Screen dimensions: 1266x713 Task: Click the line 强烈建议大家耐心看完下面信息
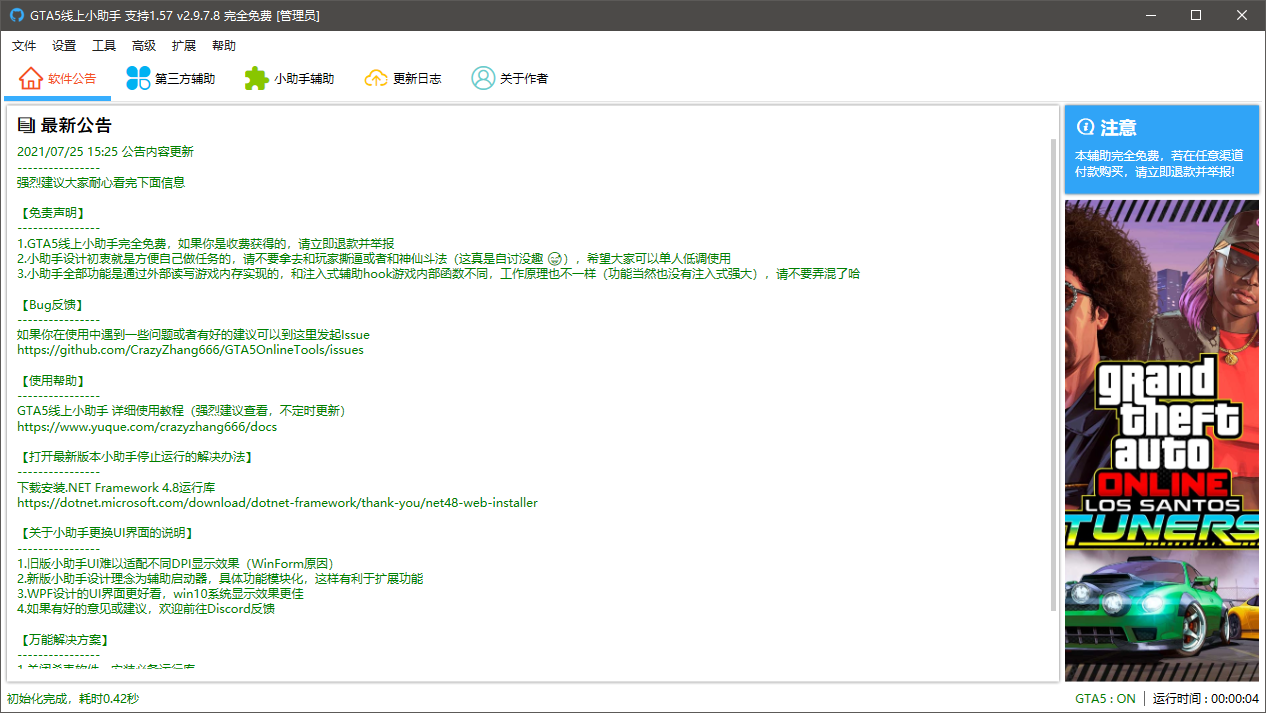click(101, 182)
